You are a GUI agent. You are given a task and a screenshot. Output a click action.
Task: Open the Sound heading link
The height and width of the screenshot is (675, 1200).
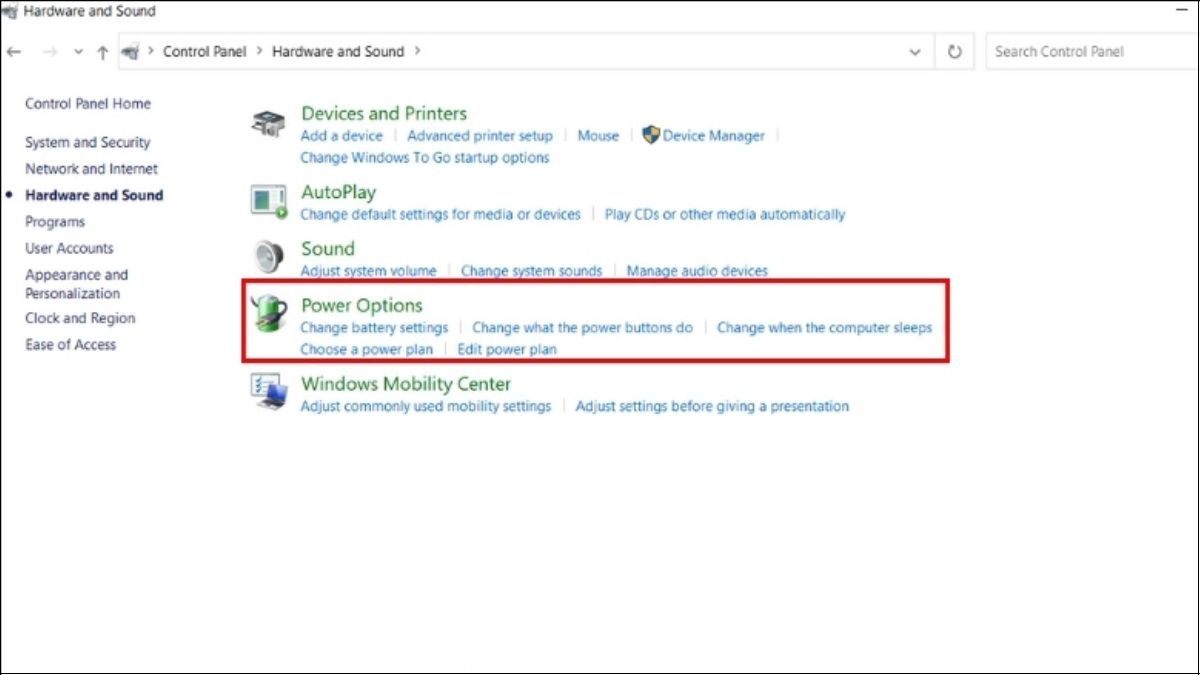coord(328,249)
